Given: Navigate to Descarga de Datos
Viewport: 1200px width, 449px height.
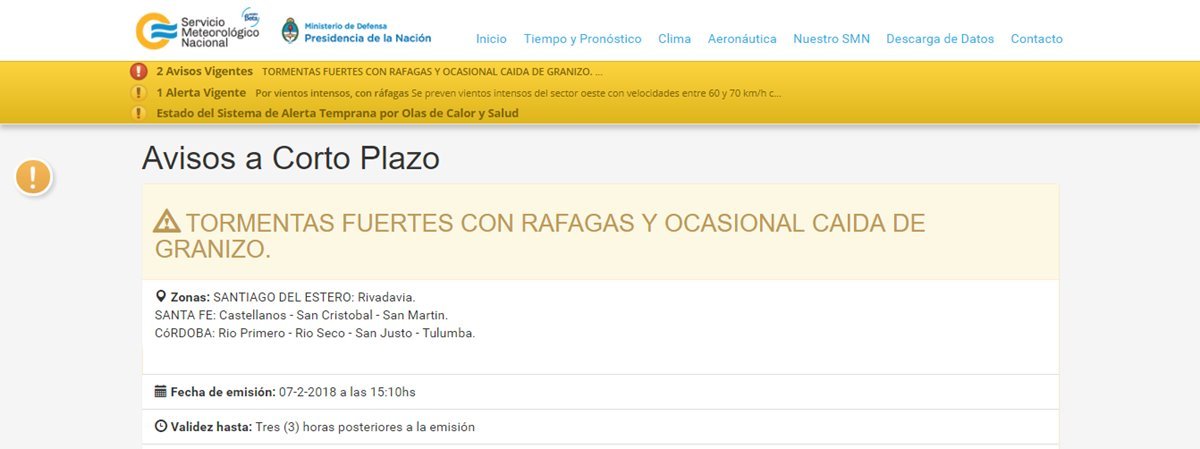Looking at the screenshot, I should [940, 39].
